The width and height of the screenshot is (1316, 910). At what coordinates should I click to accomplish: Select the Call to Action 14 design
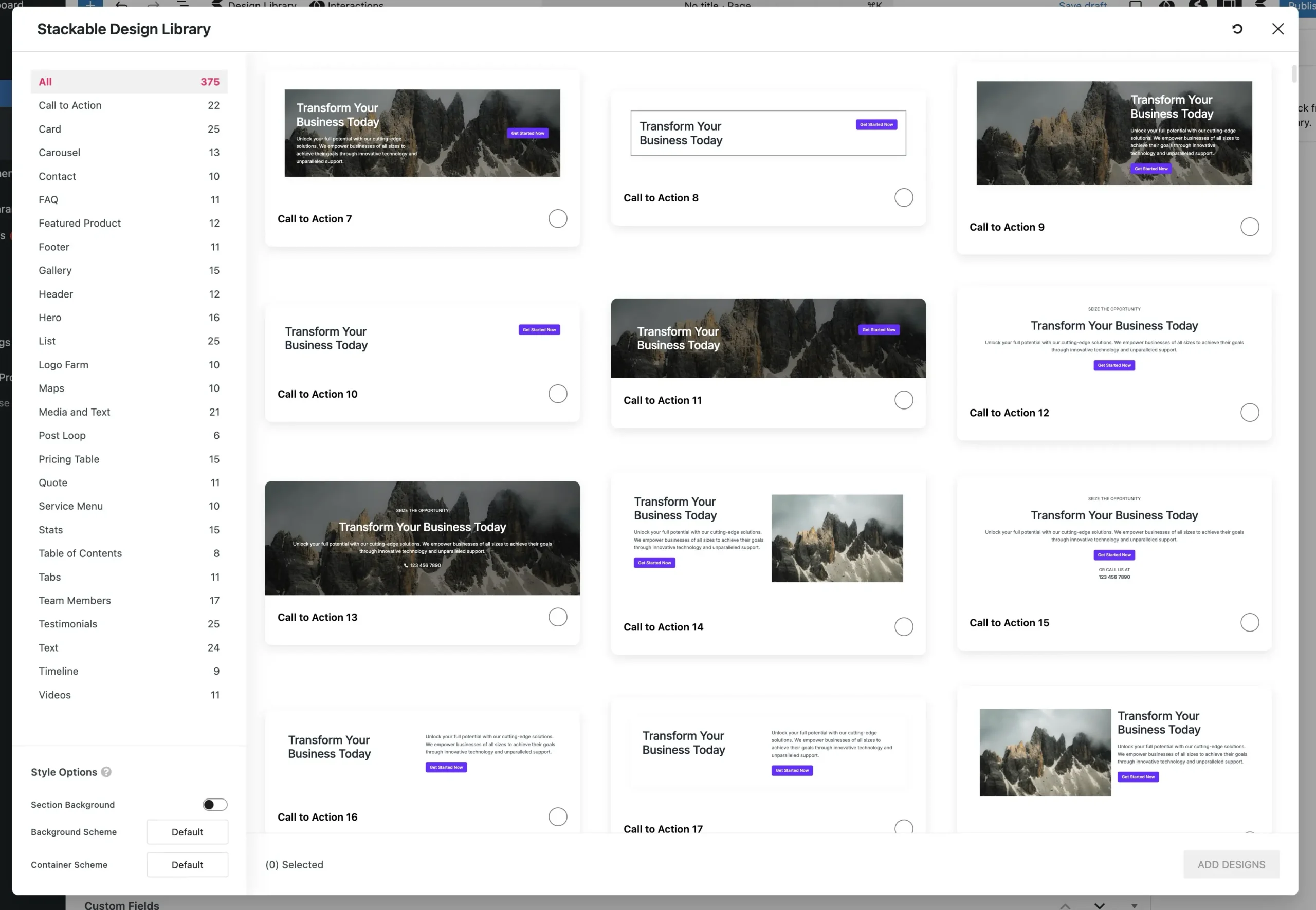tap(904, 627)
